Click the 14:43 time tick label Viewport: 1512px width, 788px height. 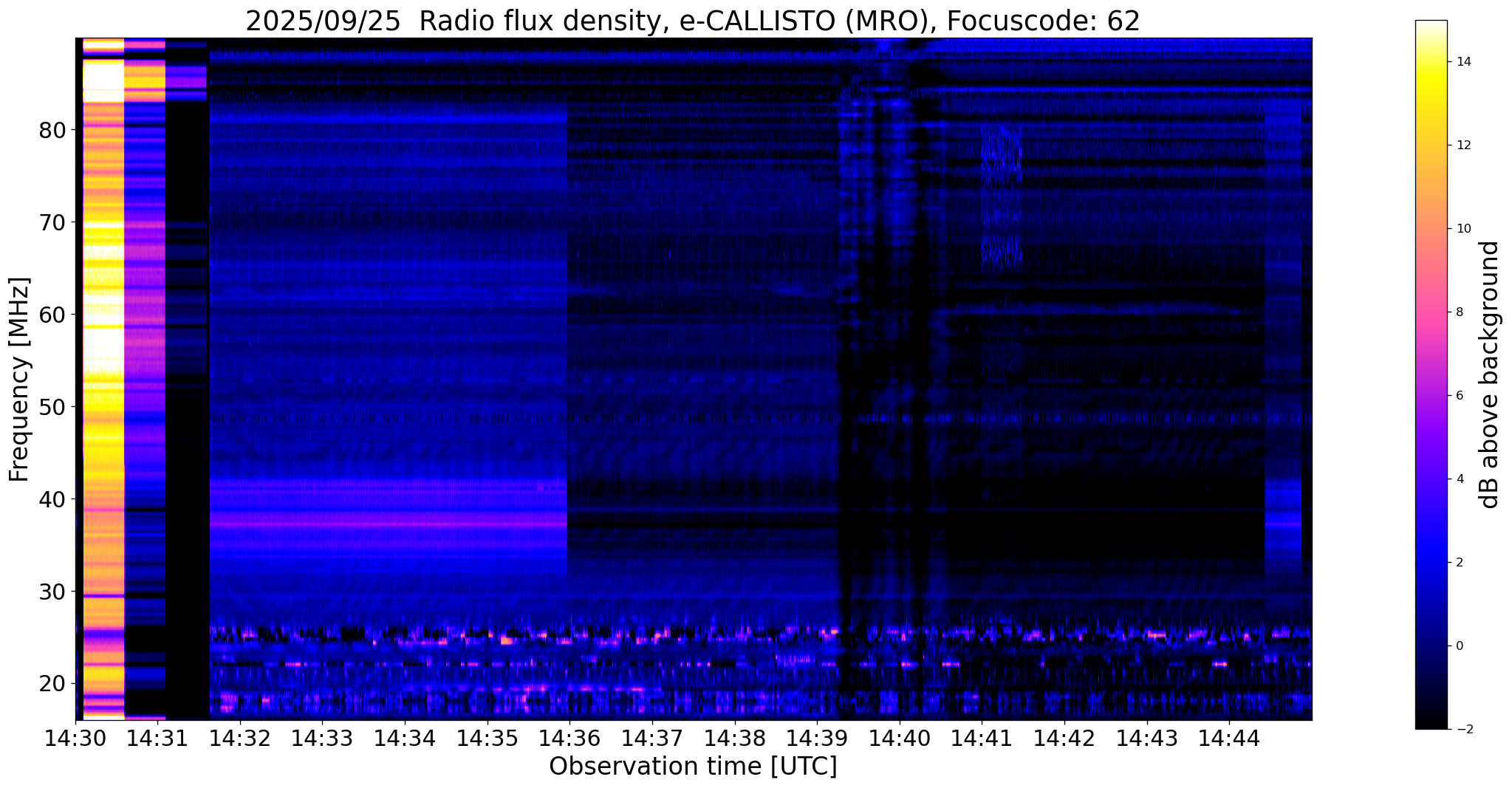(x=1147, y=738)
